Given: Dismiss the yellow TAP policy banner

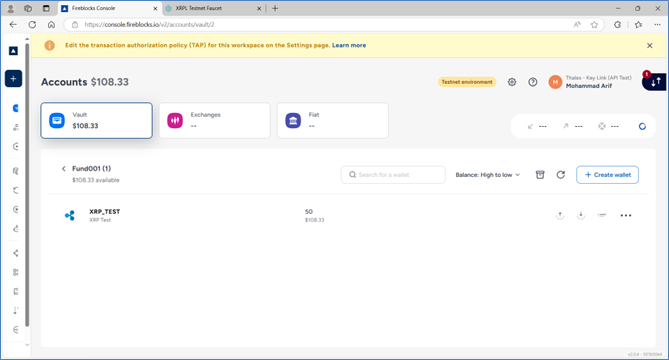Looking at the screenshot, I should point(649,45).
